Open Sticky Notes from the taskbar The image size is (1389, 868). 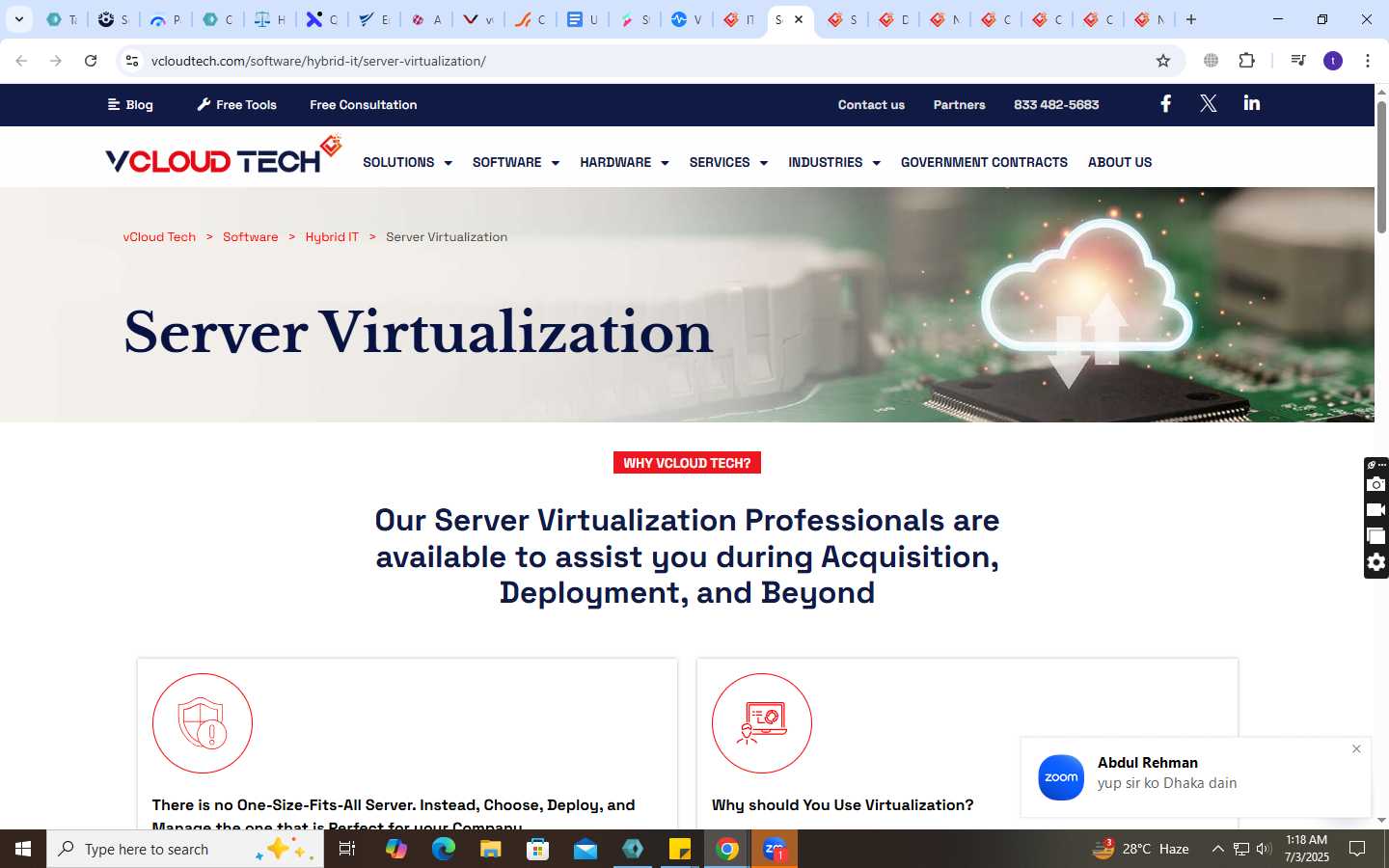680,849
